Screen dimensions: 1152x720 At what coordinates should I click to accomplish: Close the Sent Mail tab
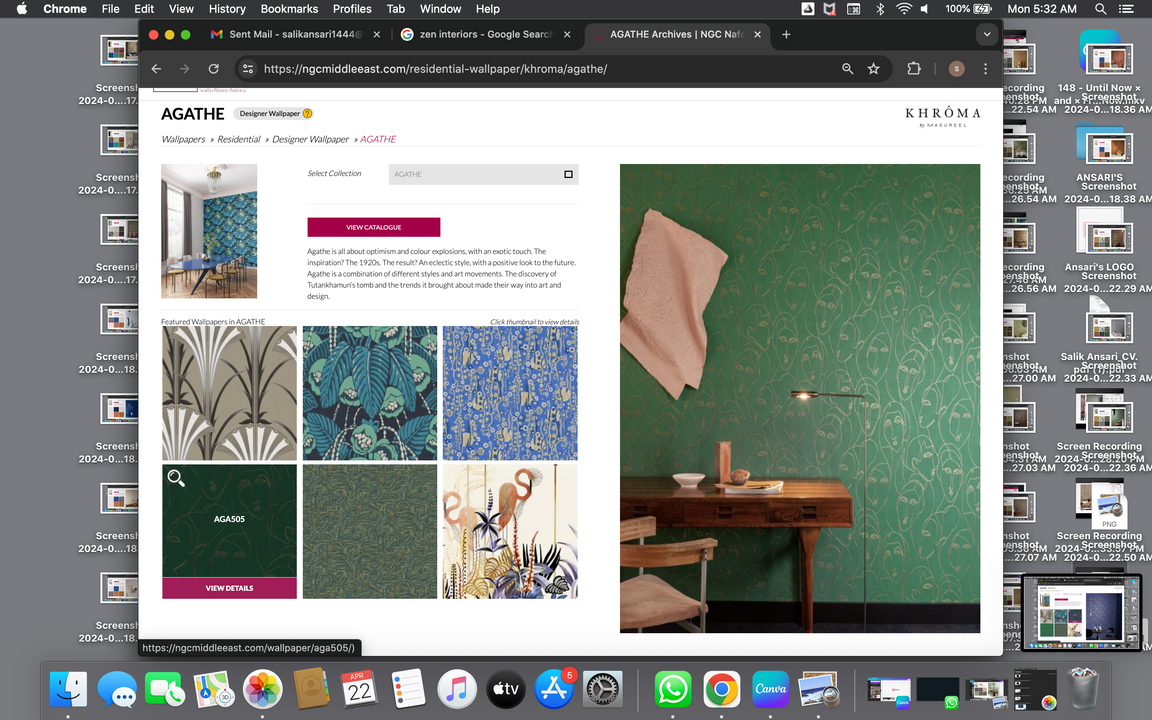[377, 35]
